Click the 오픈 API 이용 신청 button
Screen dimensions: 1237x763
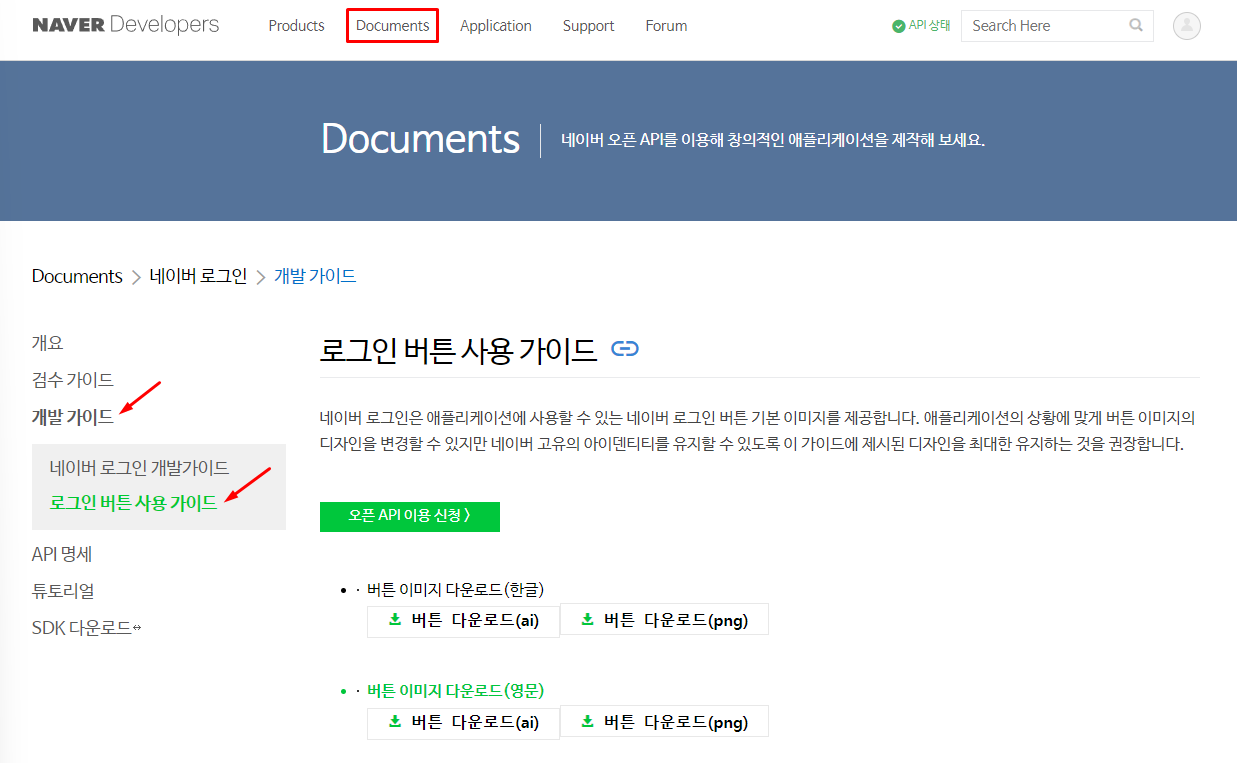click(410, 516)
